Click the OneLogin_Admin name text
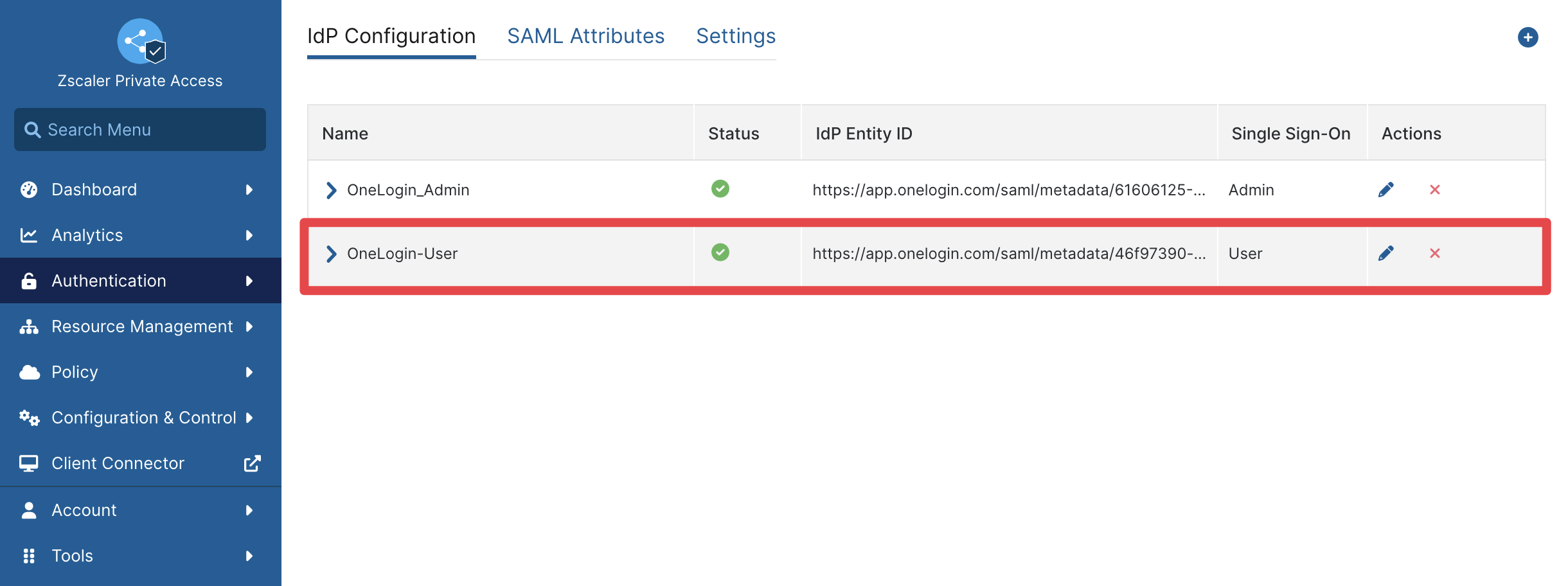The height and width of the screenshot is (586, 1568). (408, 190)
